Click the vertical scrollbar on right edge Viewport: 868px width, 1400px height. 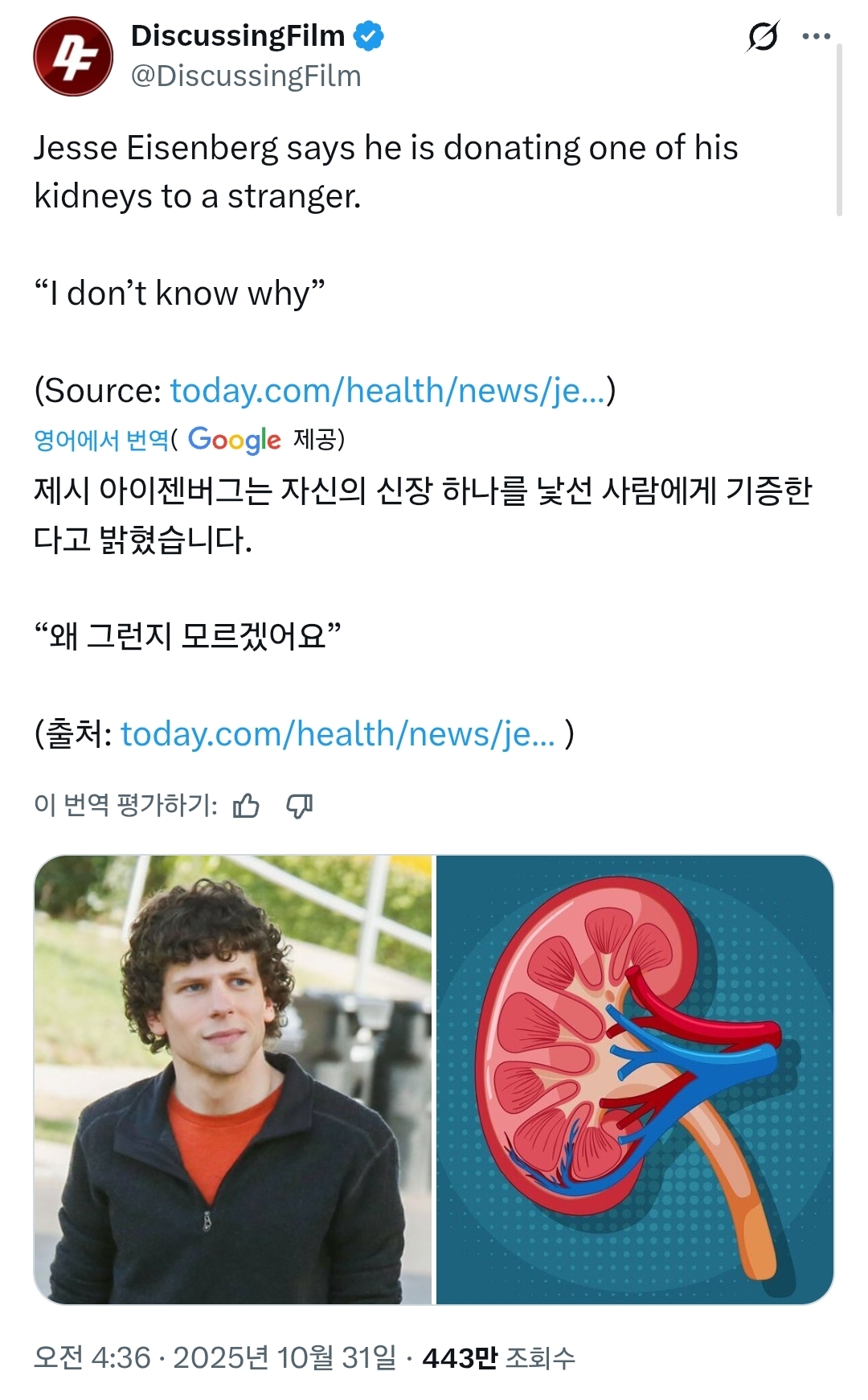(x=839, y=129)
